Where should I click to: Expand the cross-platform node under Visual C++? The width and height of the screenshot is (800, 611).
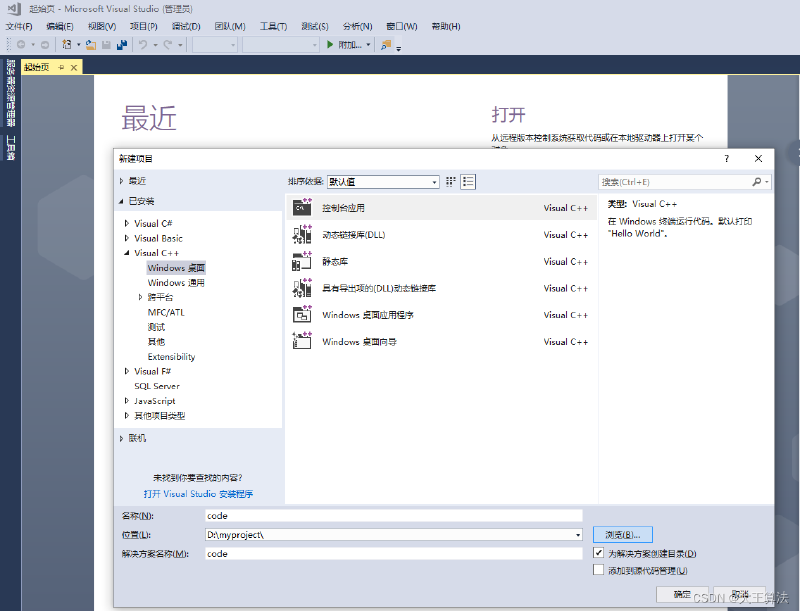[x=140, y=297]
